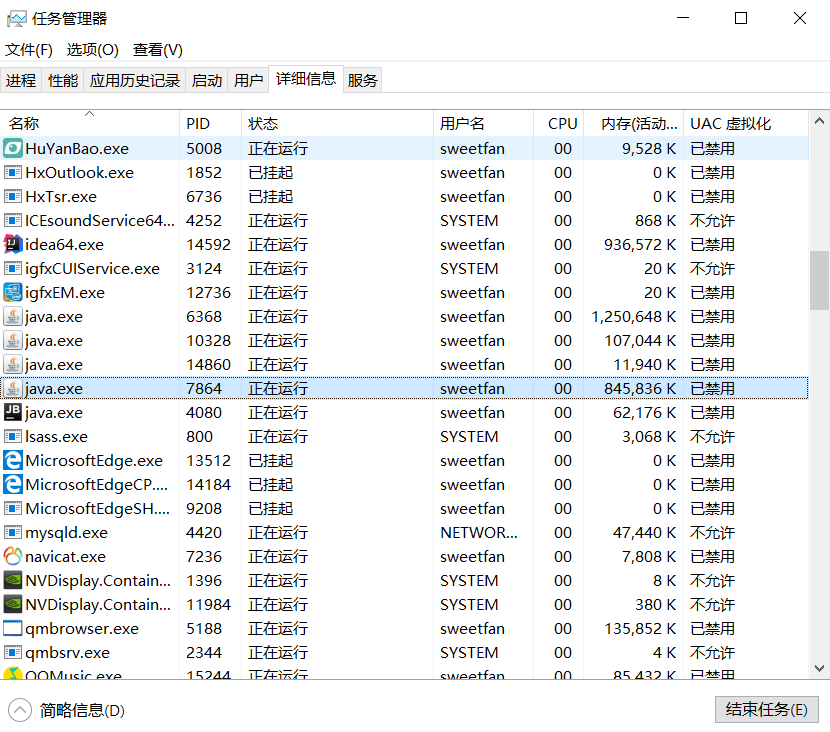Click the Task Manager title bar icon

pyautogui.click(x=16, y=19)
